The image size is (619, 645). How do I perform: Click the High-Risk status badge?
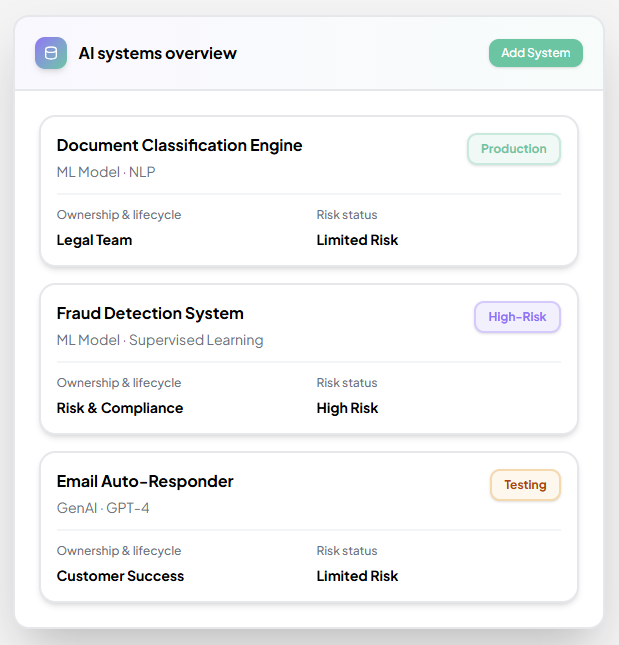click(517, 317)
